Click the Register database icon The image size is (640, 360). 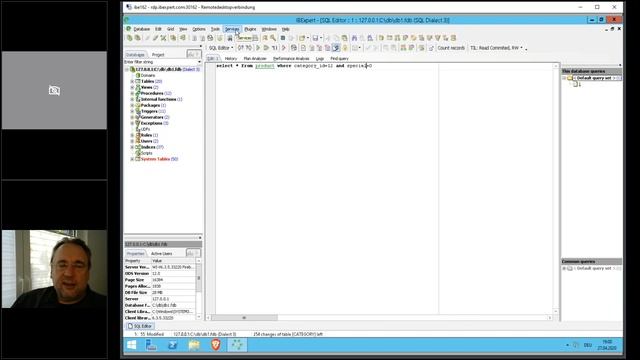pos(129,38)
